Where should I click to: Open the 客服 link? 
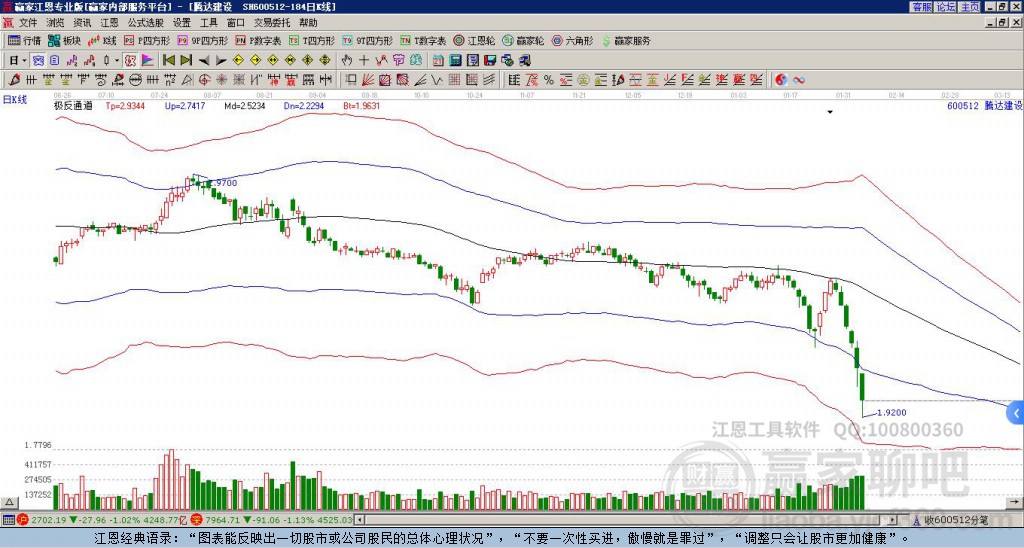[x=922, y=7]
